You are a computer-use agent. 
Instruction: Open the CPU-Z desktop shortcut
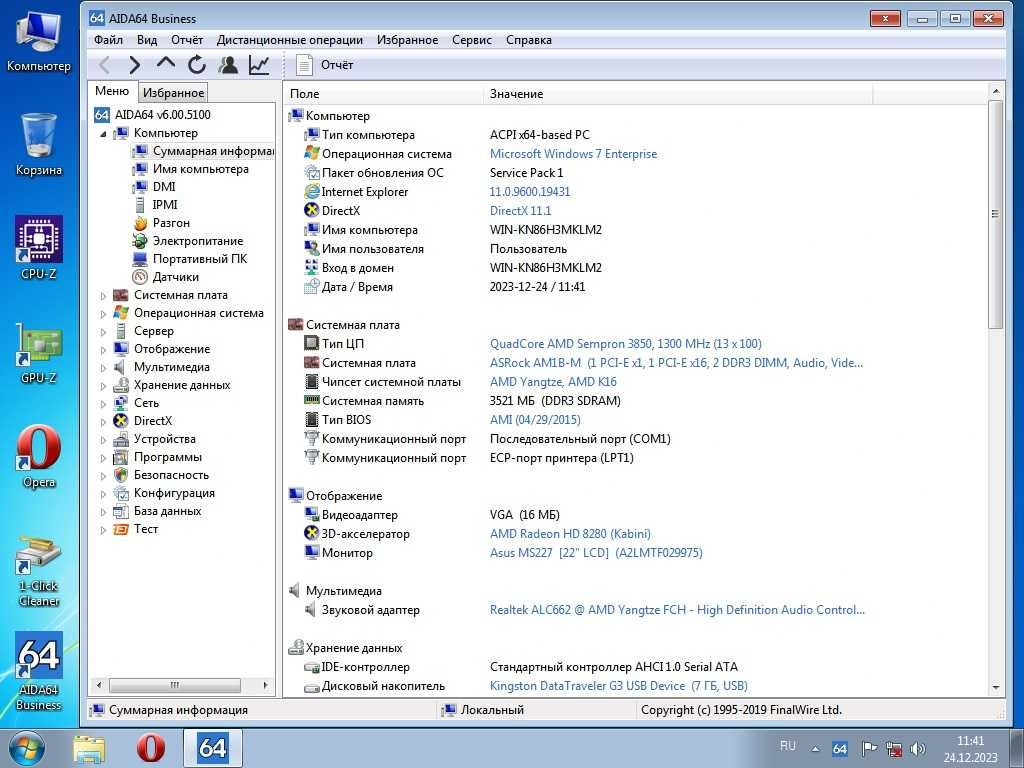coord(39,247)
